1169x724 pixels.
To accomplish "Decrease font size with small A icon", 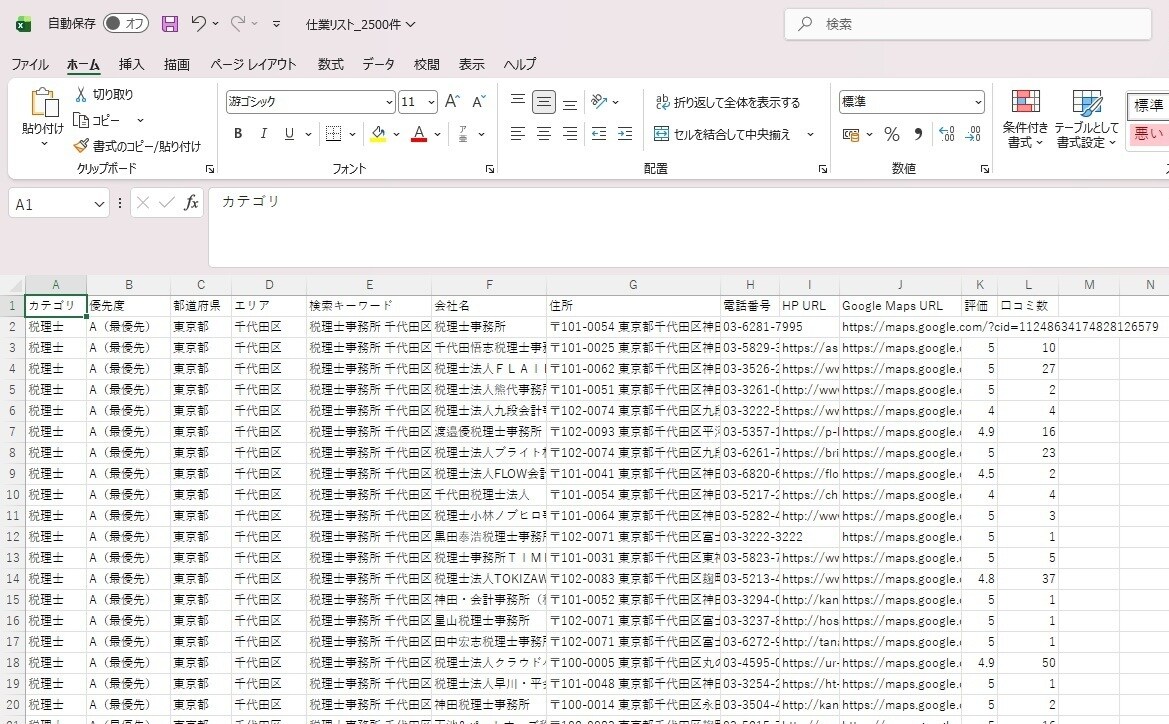I will (479, 101).
